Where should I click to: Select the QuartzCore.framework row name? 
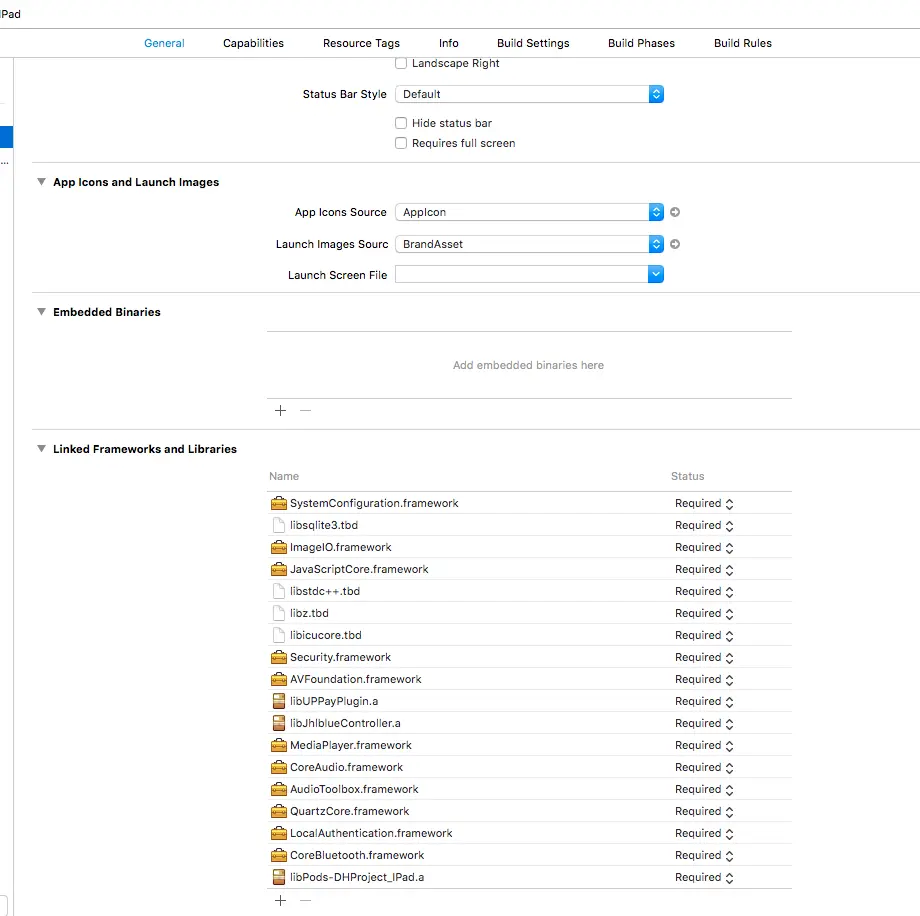[x=350, y=811]
